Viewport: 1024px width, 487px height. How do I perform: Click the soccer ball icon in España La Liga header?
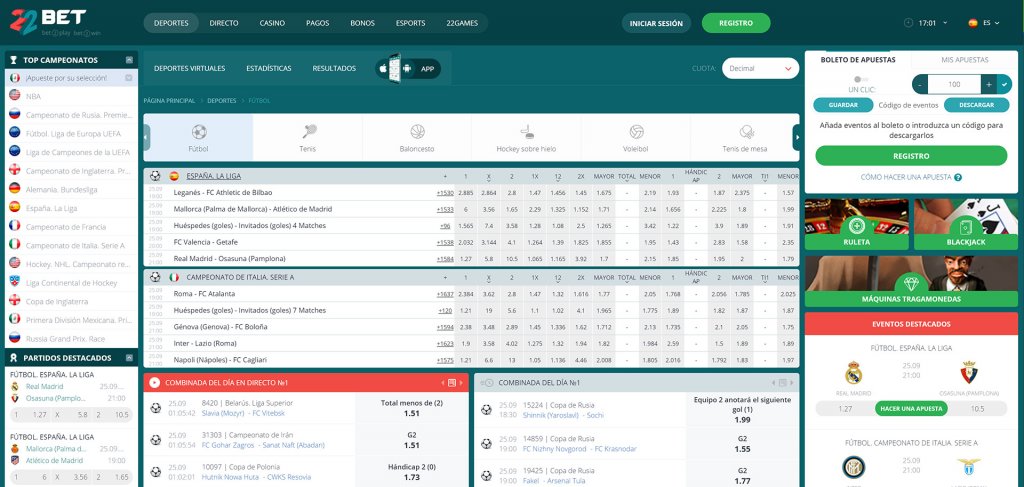point(155,176)
